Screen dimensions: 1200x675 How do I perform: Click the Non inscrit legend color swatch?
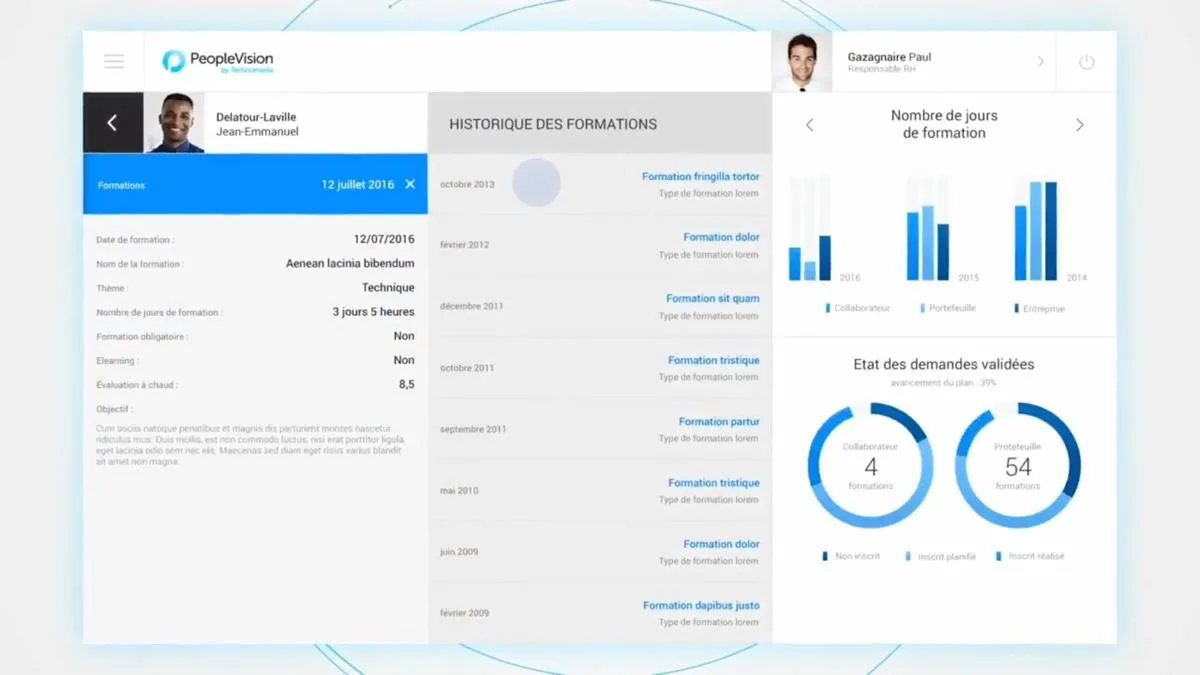[825, 556]
